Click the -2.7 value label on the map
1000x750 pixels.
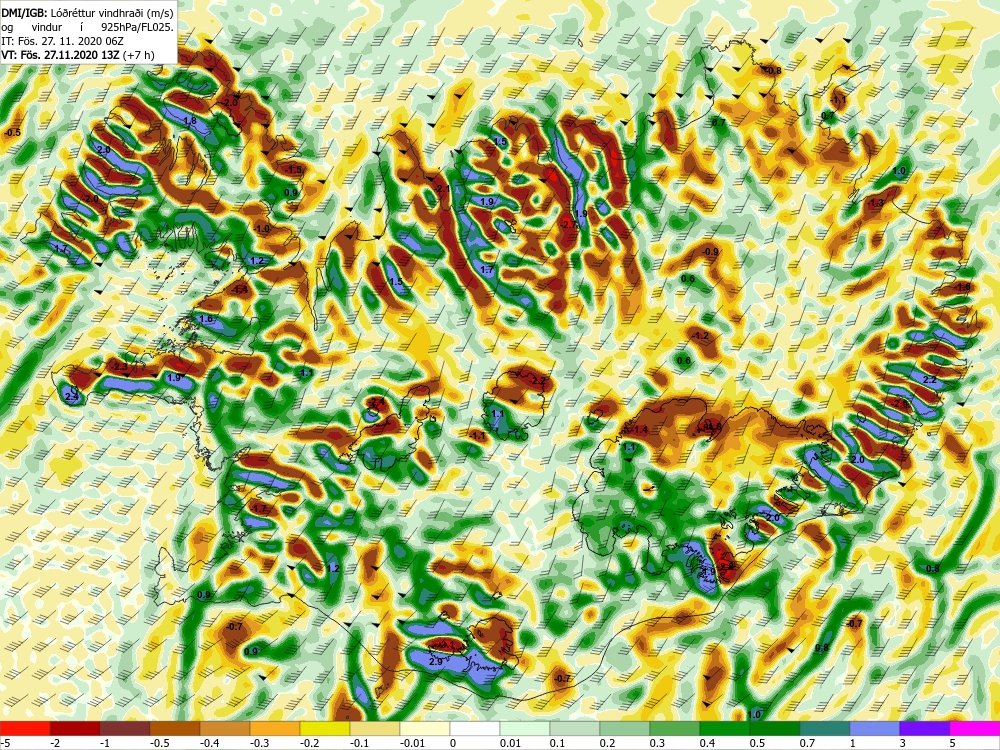570,224
